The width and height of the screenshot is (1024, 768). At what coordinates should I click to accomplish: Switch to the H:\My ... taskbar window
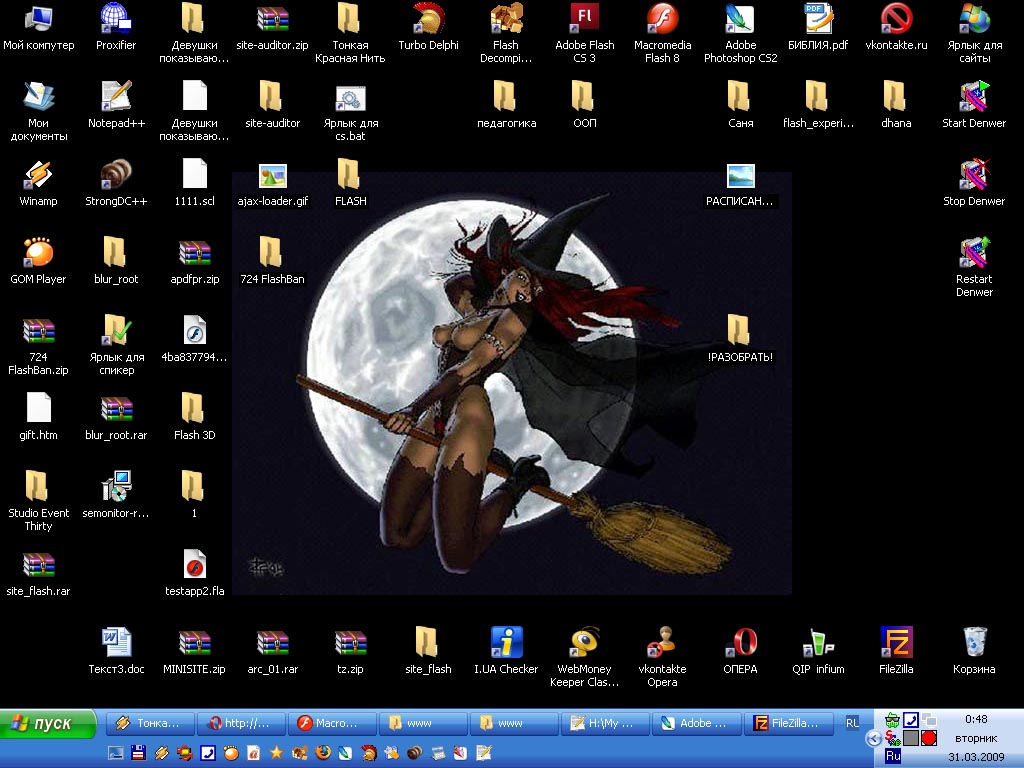point(605,724)
